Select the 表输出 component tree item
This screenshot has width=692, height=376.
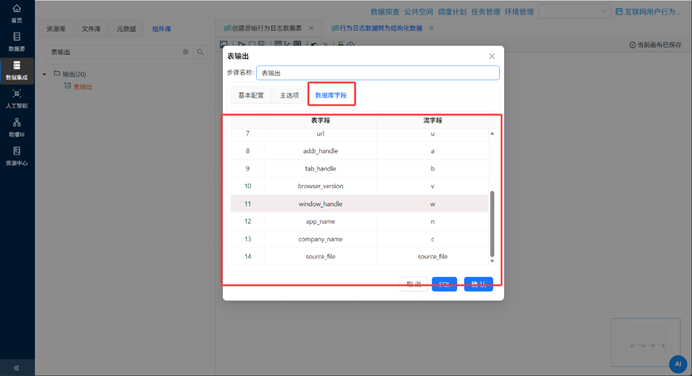pos(83,87)
